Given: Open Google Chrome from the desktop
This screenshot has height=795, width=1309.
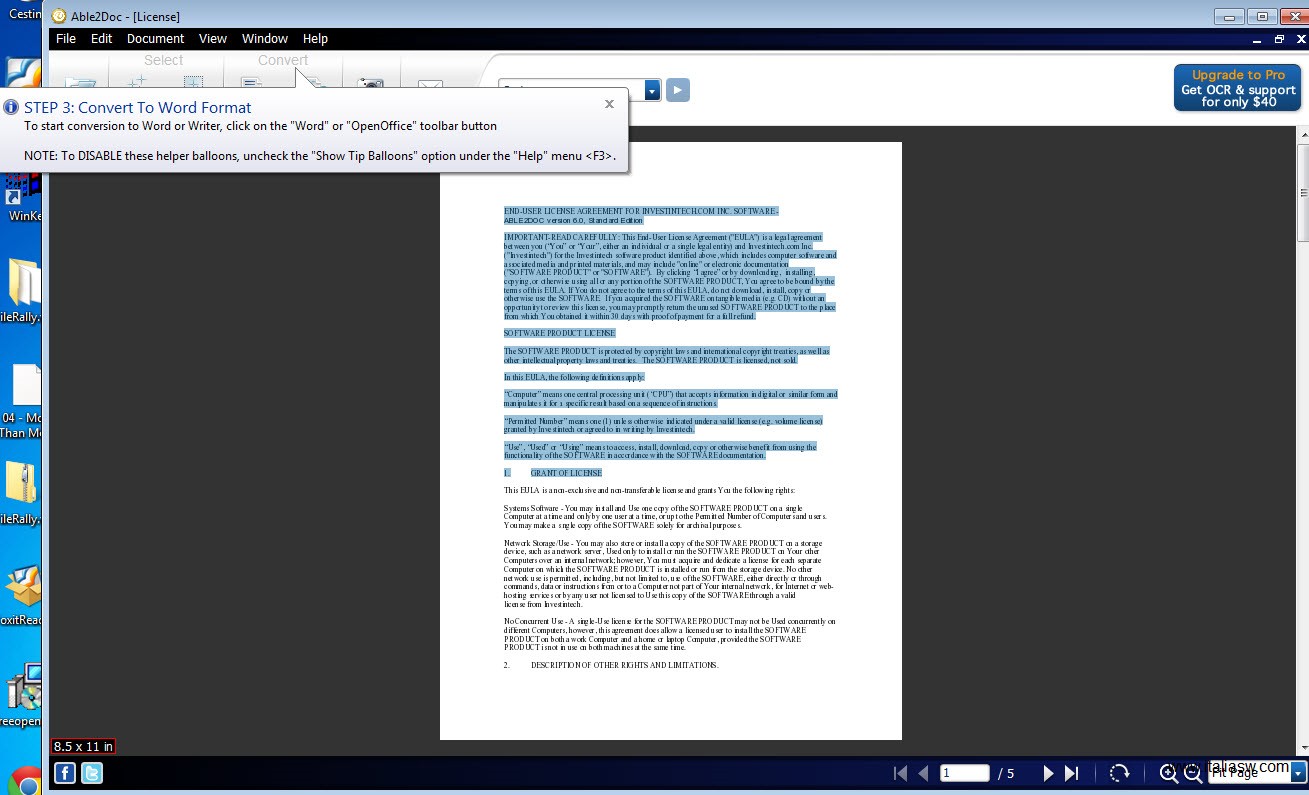Looking at the screenshot, I should pos(22,781).
